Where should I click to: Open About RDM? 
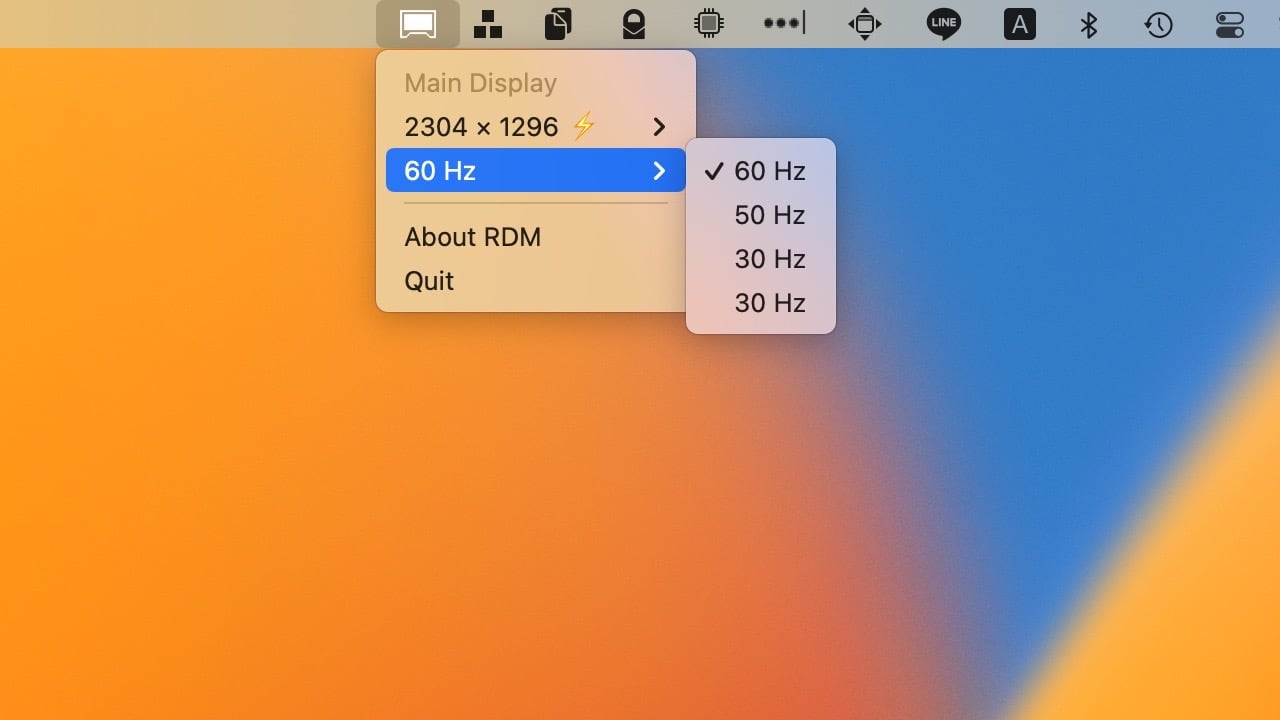click(472, 237)
